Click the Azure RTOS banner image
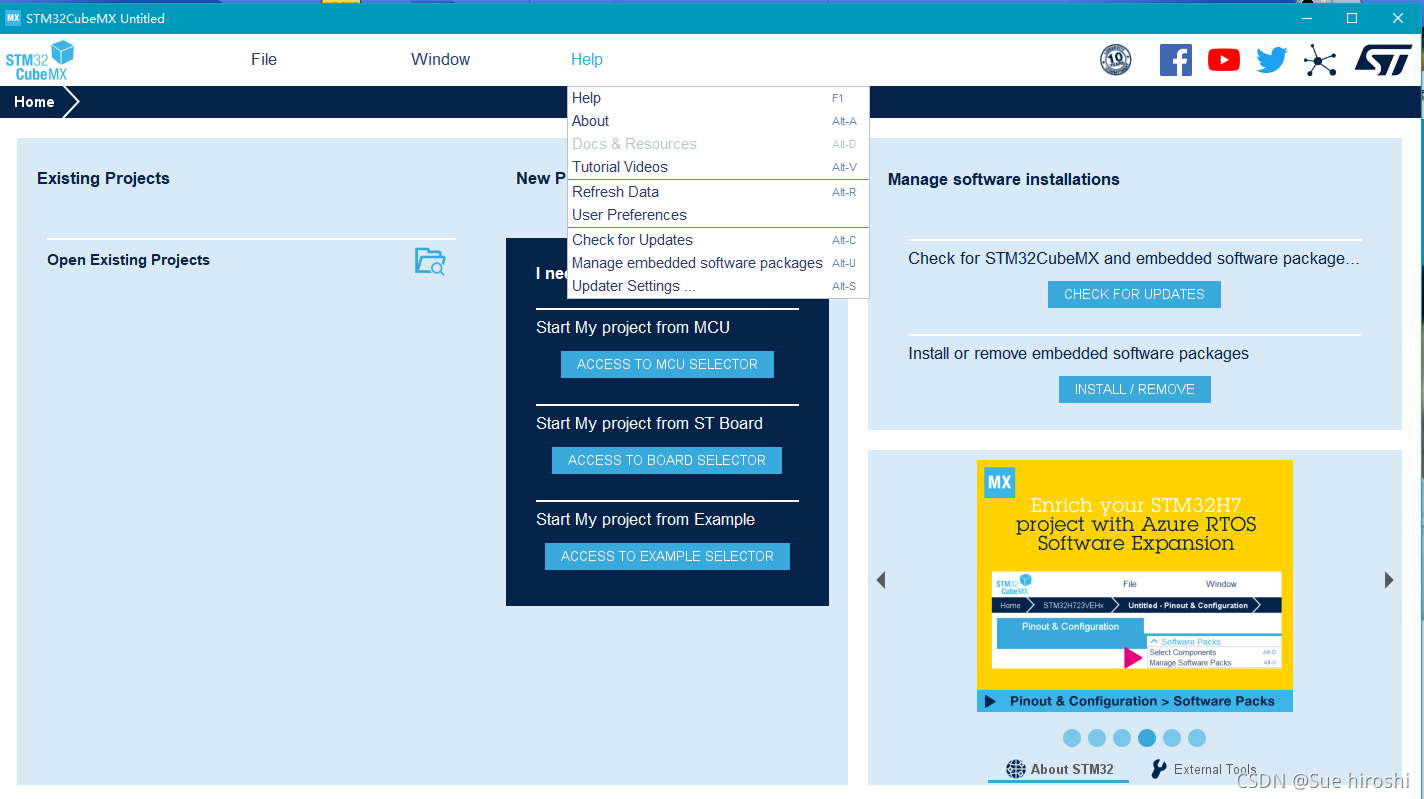 (1135, 586)
